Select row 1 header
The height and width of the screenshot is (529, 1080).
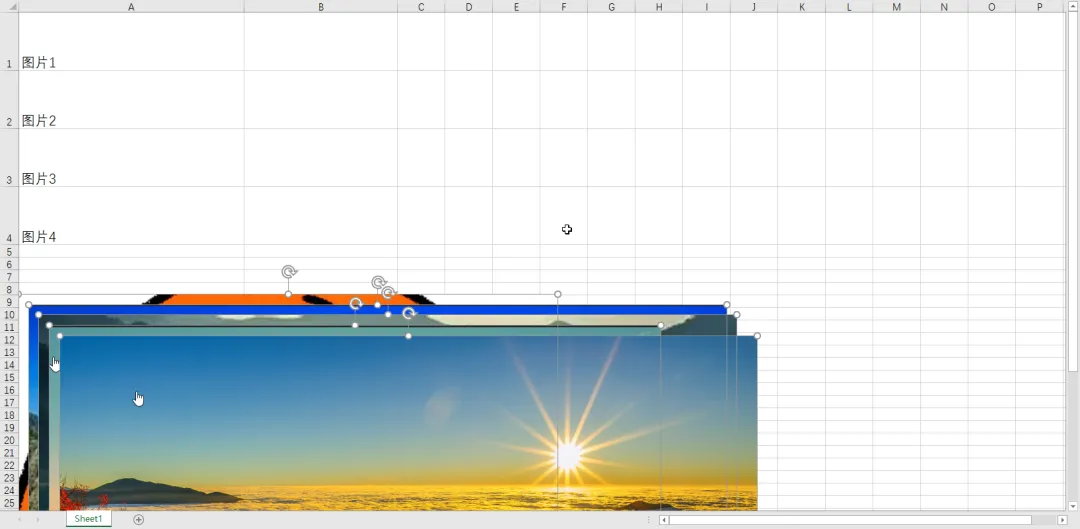(x=9, y=41)
